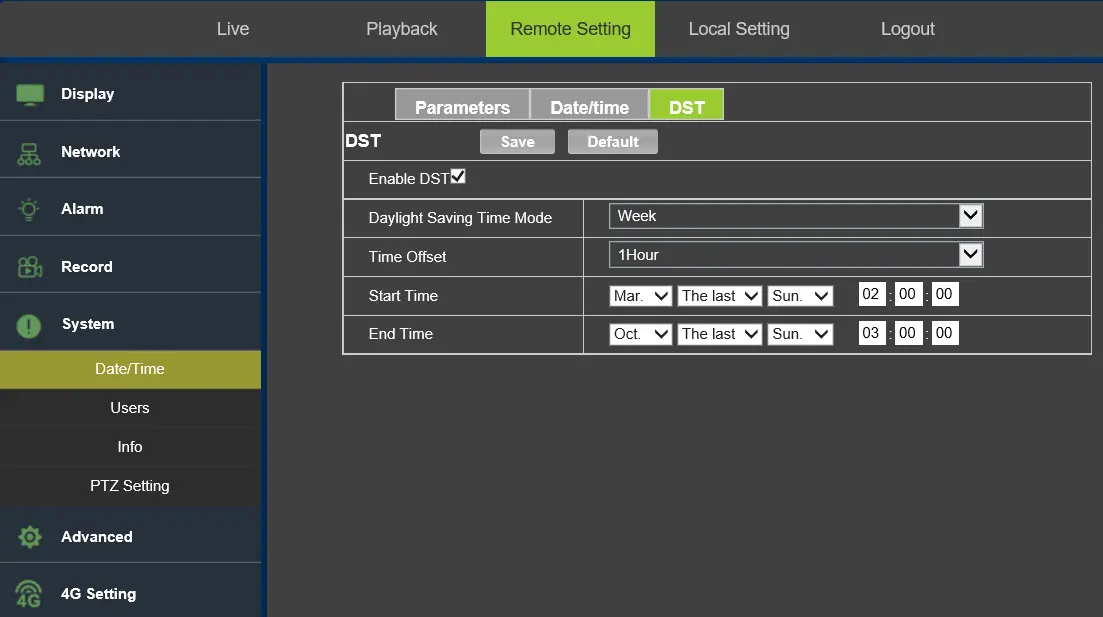The width and height of the screenshot is (1103, 617).
Task: Expand the Alarm sidebar section
Action: [130, 209]
